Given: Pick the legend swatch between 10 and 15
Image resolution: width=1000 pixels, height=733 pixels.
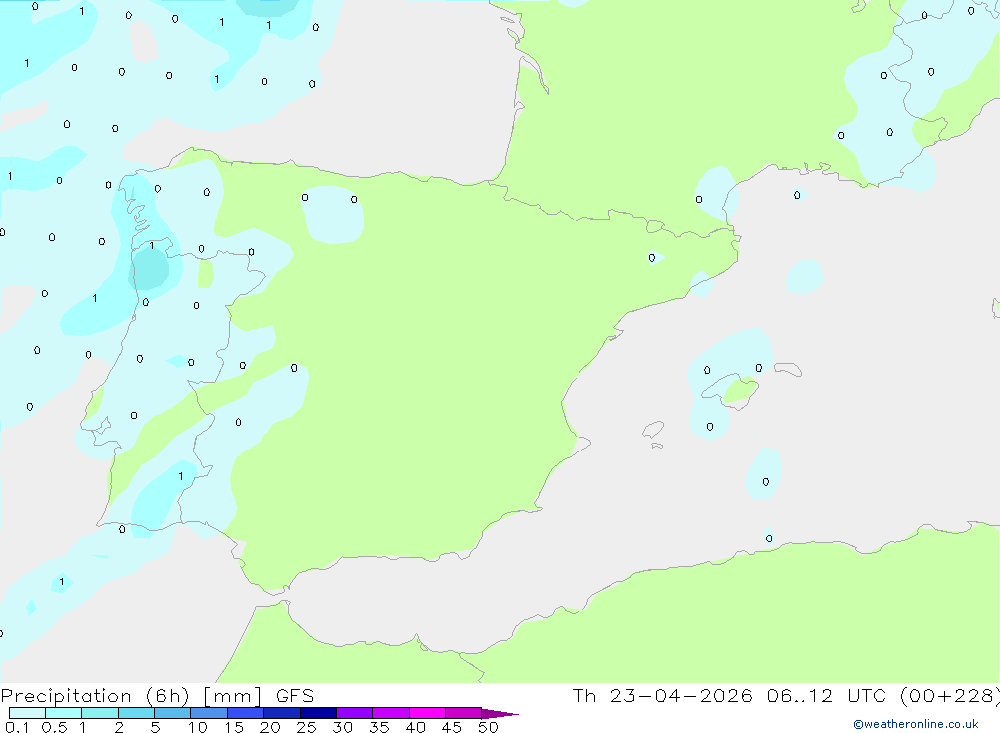Looking at the screenshot, I should tap(209, 713).
